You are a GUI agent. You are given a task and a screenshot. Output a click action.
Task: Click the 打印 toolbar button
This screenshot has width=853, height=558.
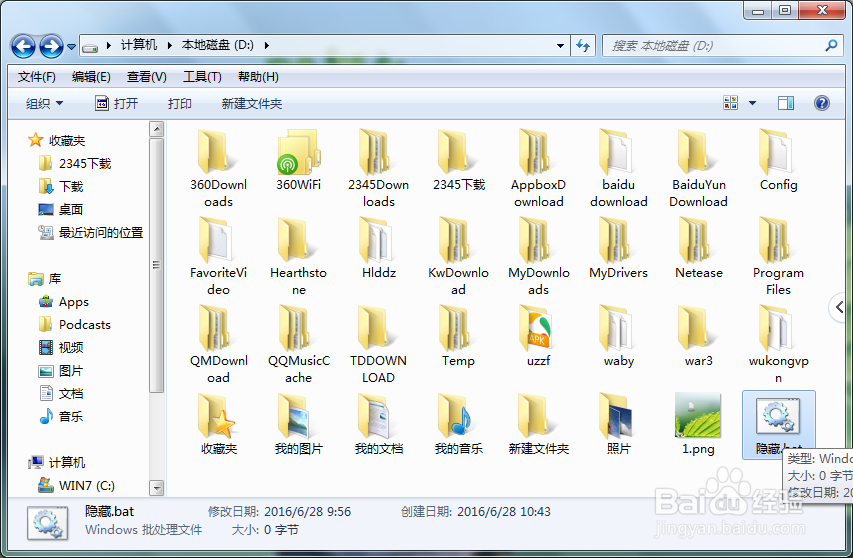pyautogui.click(x=180, y=103)
